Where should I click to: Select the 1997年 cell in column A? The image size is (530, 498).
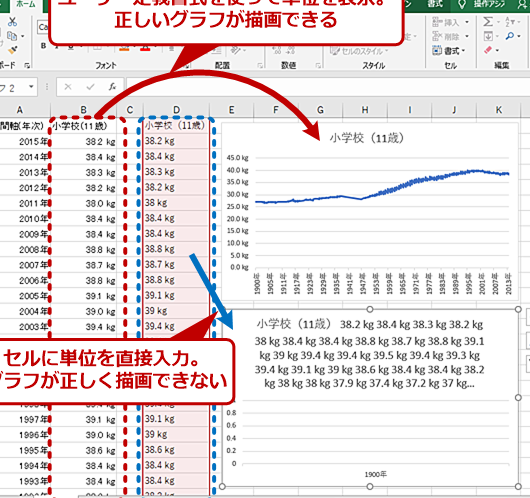25,419
